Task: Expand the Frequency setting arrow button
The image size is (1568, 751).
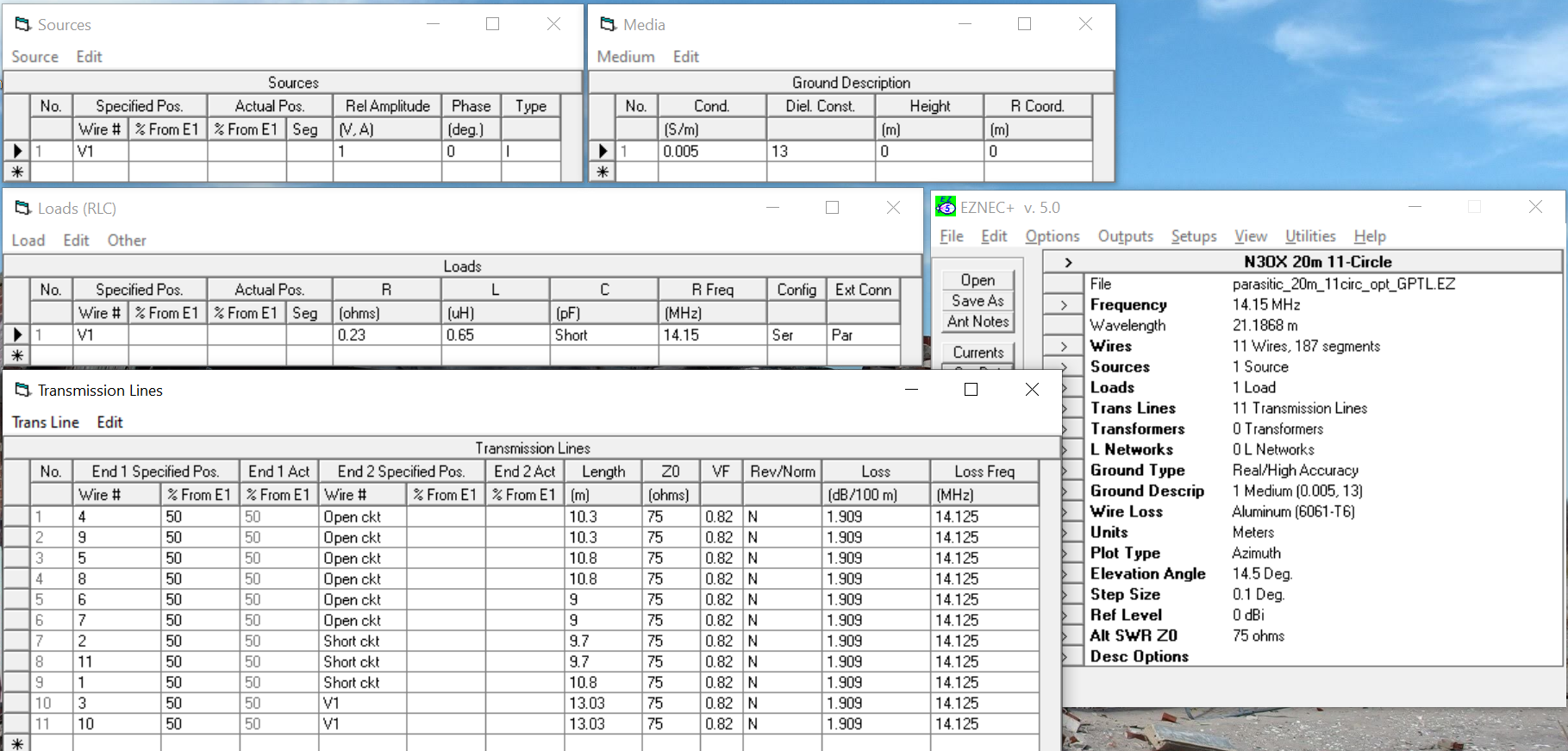Action: (x=1065, y=304)
